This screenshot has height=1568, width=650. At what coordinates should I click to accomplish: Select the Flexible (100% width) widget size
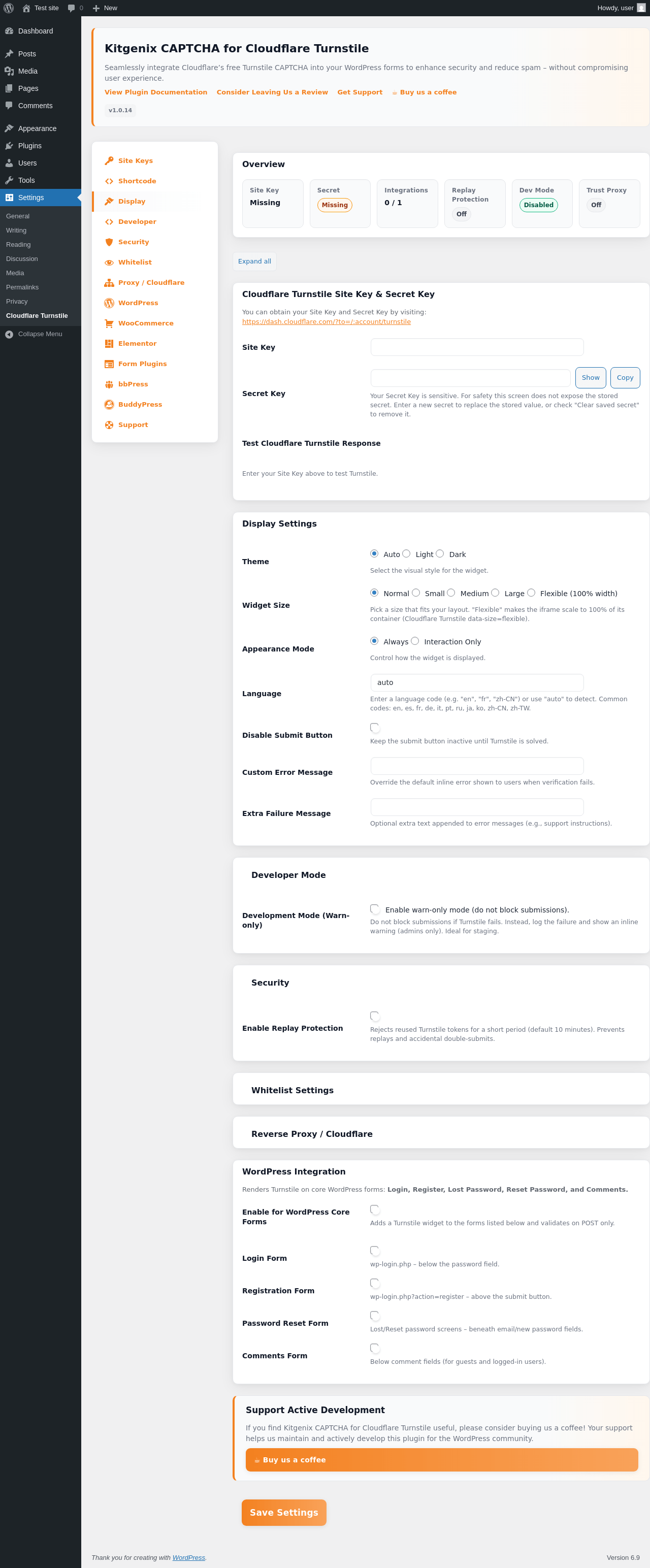pos(531,593)
